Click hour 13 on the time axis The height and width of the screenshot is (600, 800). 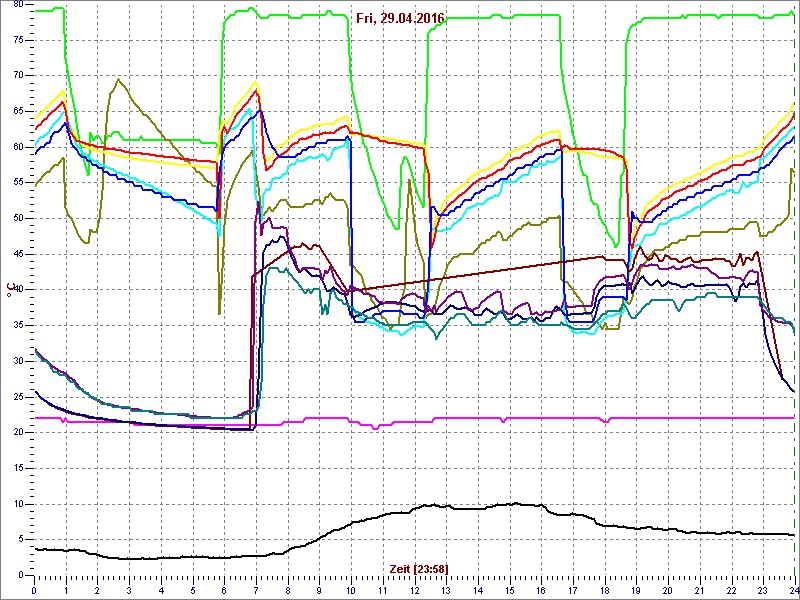pyautogui.click(x=446, y=589)
